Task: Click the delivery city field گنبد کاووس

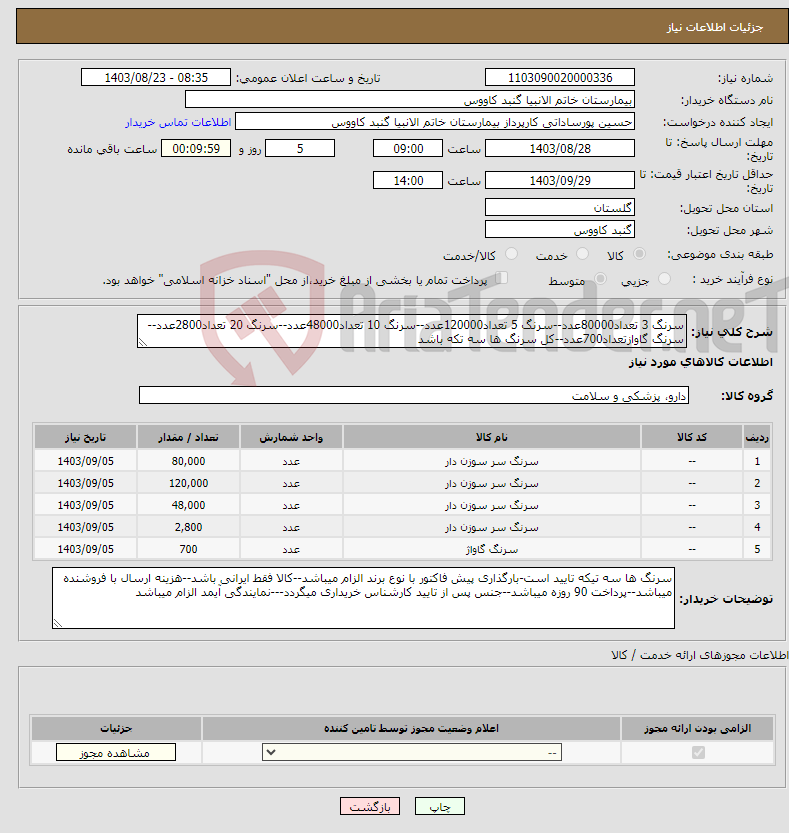Action: pos(559,230)
